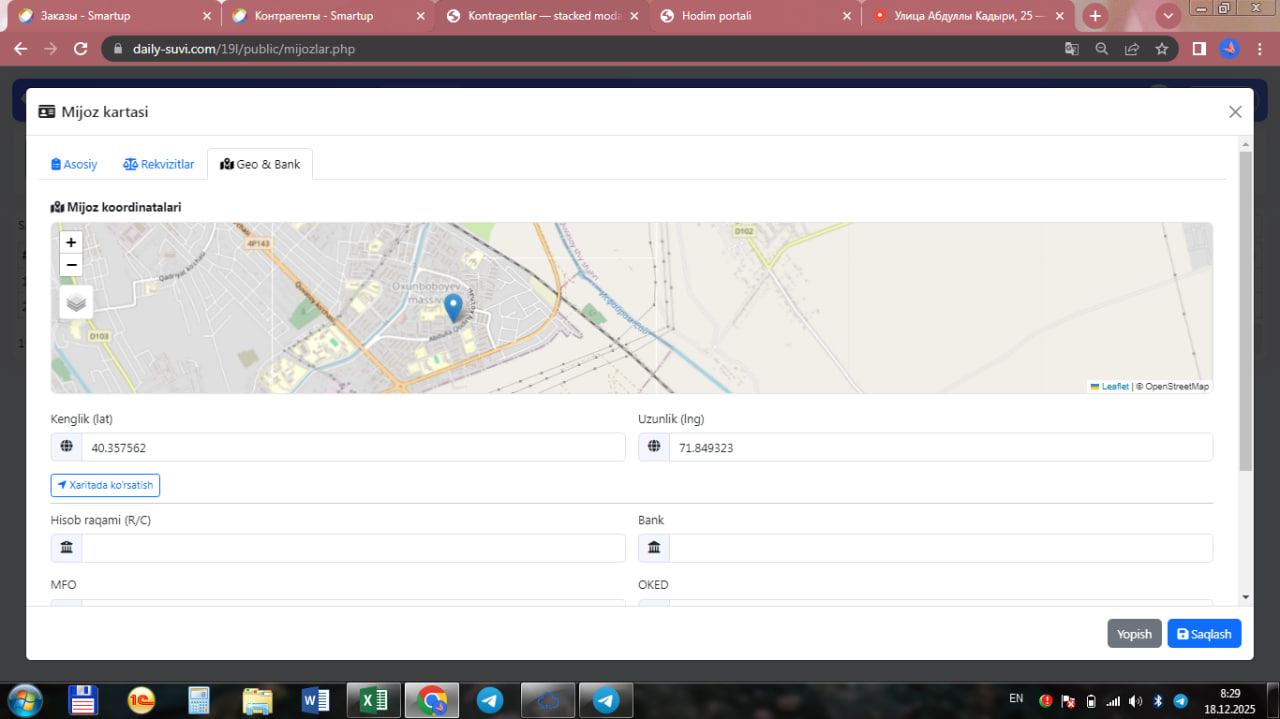Focus the Hisob raqami (R/C) field

pos(352,548)
